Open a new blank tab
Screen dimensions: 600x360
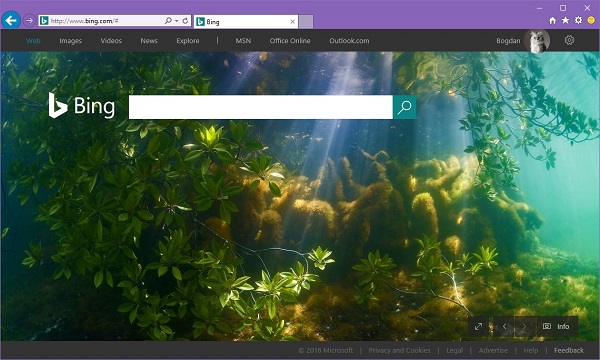(x=306, y=22)
